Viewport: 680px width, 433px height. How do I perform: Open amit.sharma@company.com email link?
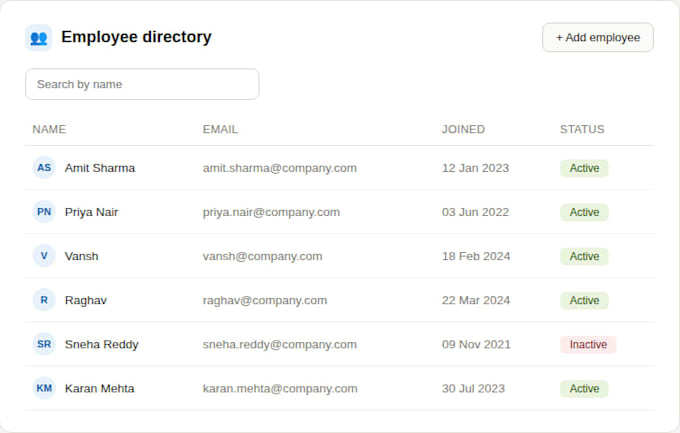[280, 168]
